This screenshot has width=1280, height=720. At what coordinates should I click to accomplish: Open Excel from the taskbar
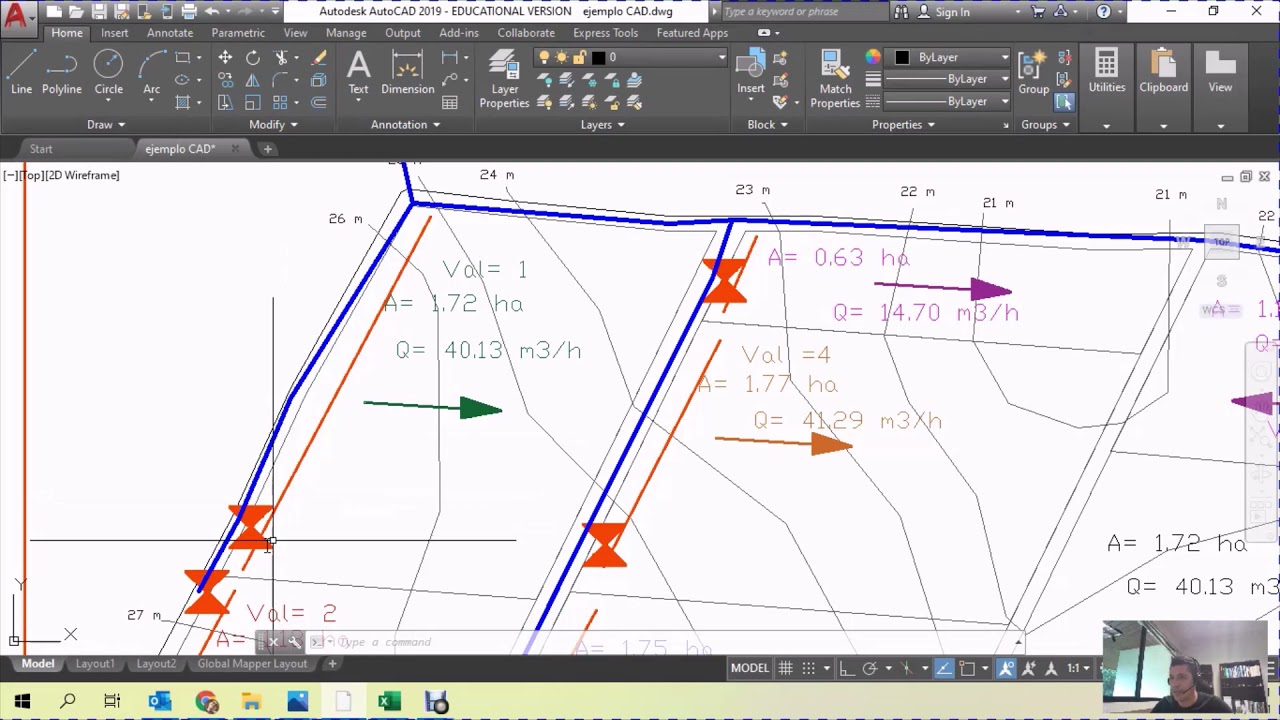(x=390, y=702)
